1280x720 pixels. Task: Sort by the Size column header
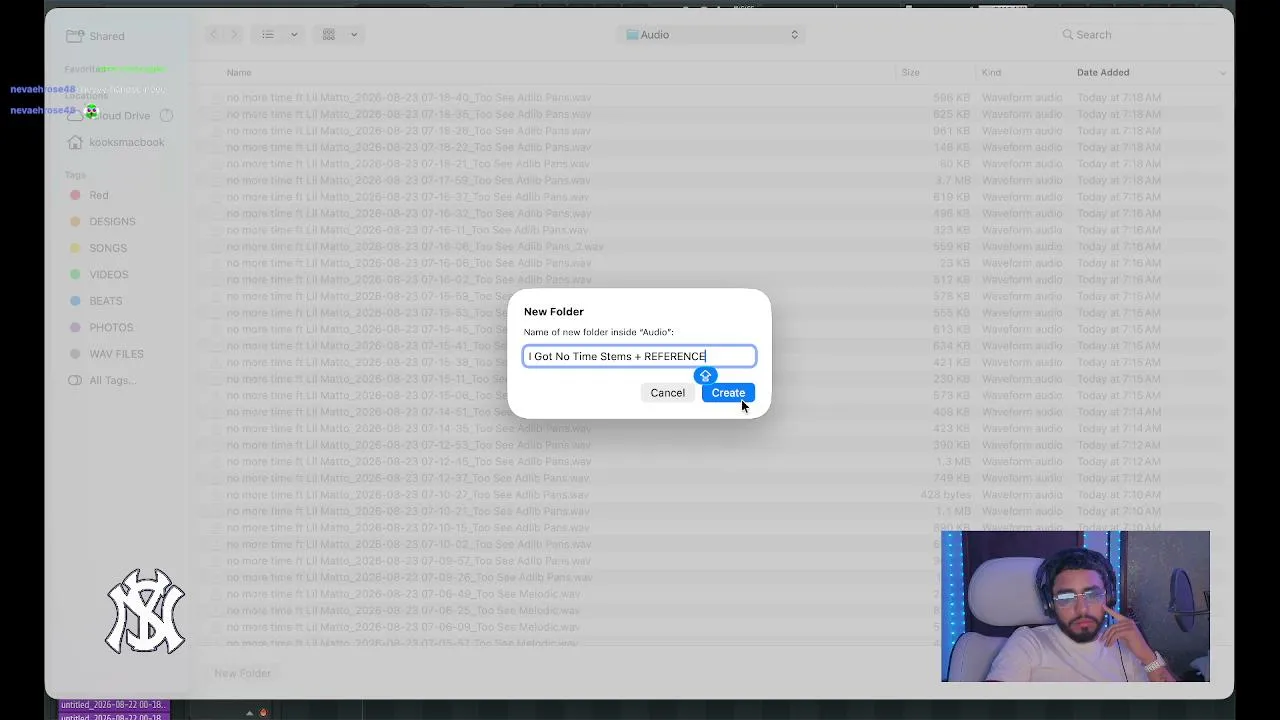click(910, 72)
